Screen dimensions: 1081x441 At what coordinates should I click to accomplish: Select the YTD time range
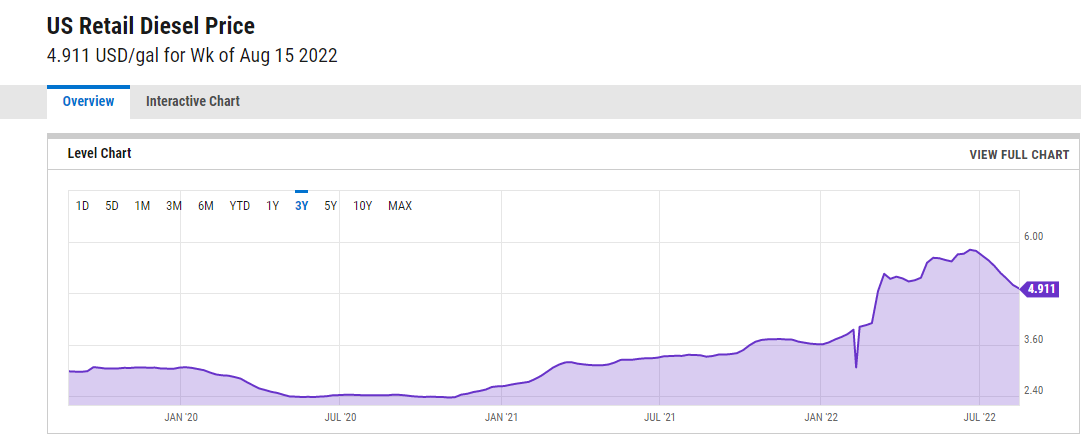coord(240,205)
